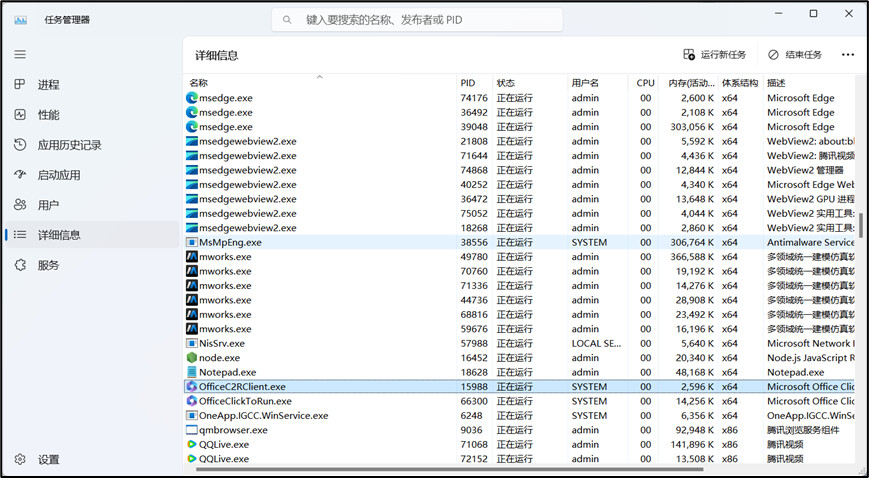Focus the search box for name, publisher or PID
This screenshot has width=869, height=478.
(x=417, y=20)
